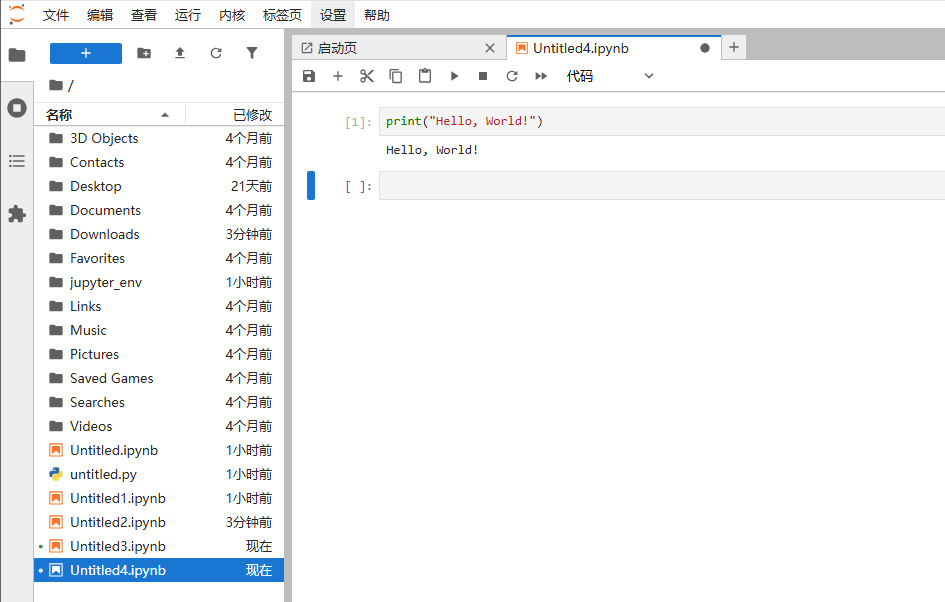Image resolution: width=945 pixels, height=602 pixels.
Task: Select the untitled.py file
Action: 159,474
